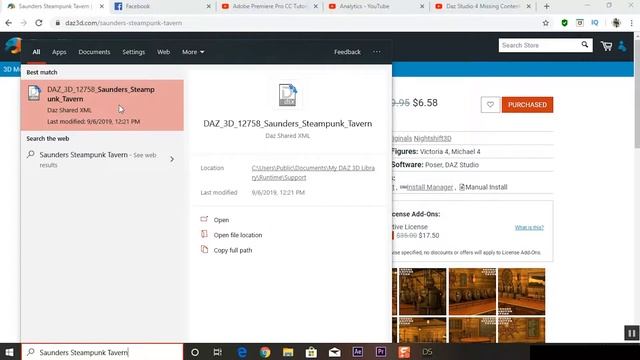Bookmark this page with the star icon

tap(546, 23)
